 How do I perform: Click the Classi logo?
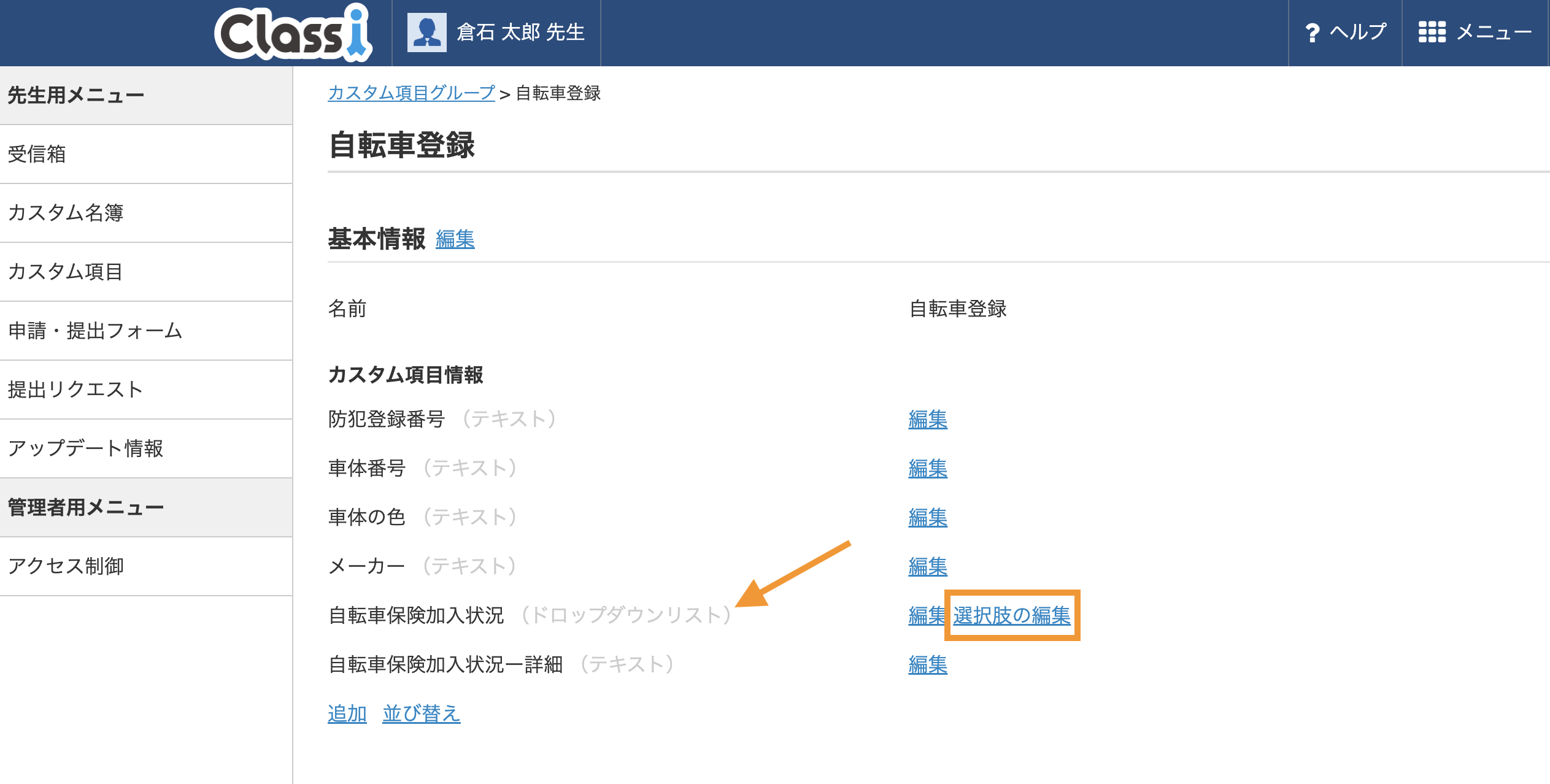(293, 33)
